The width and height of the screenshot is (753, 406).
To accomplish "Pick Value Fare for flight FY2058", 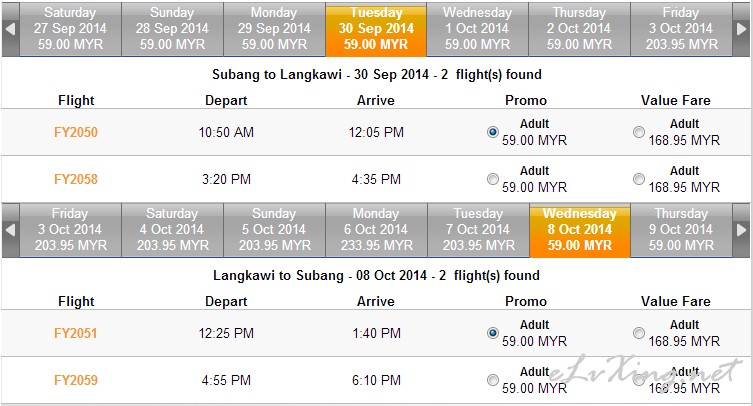I will [639, 179].
